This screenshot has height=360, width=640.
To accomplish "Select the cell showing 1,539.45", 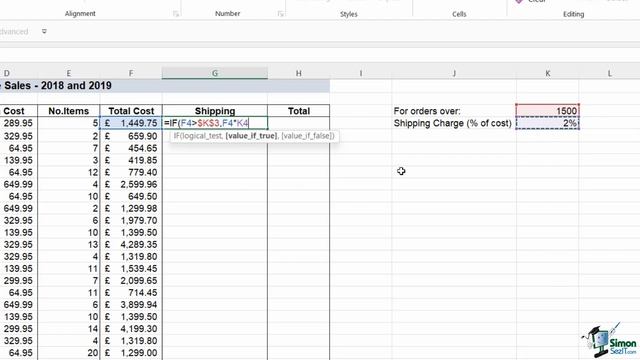I will coord(131,269).
